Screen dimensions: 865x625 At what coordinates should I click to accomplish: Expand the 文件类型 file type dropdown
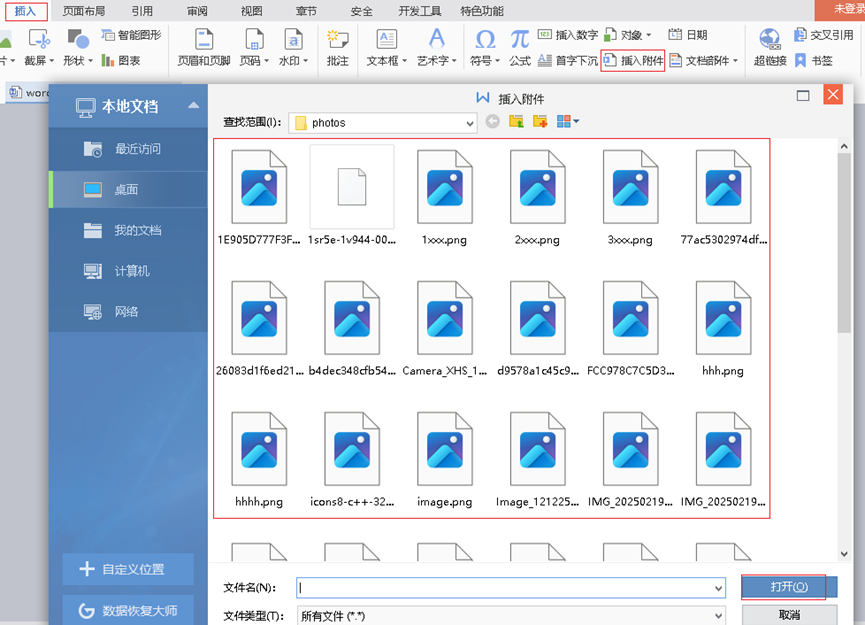[717, 616]
